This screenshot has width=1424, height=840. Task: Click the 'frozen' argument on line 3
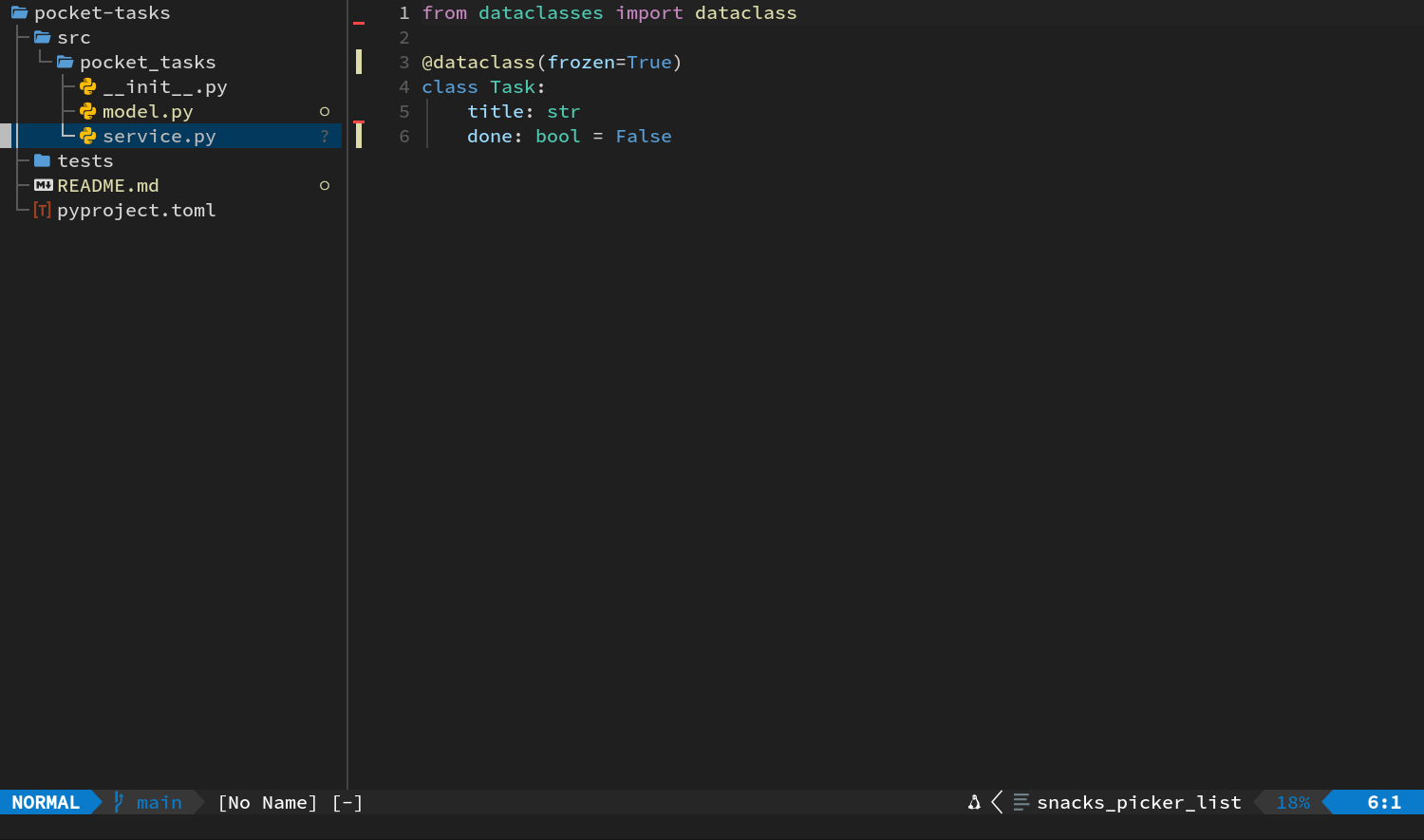[581, 63]
